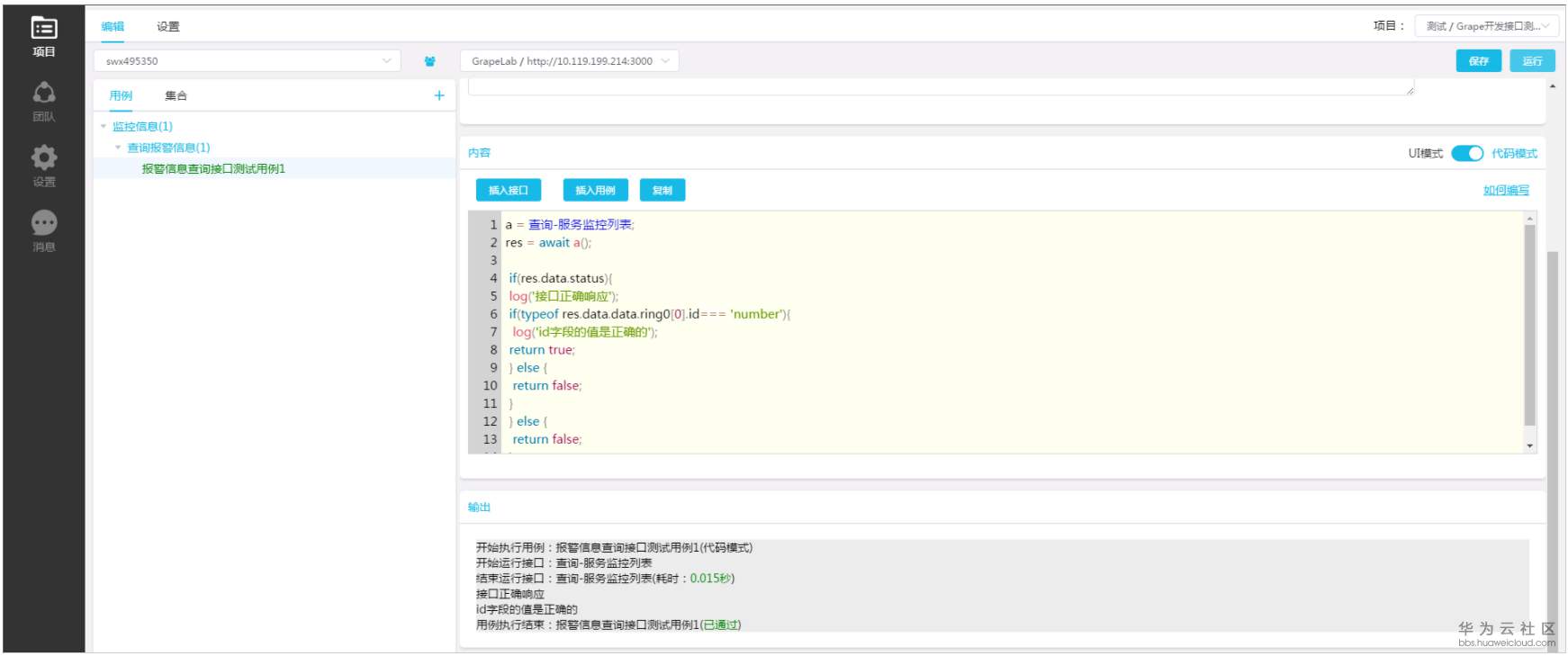Click output line 开始执行用例

pos(614,547)
